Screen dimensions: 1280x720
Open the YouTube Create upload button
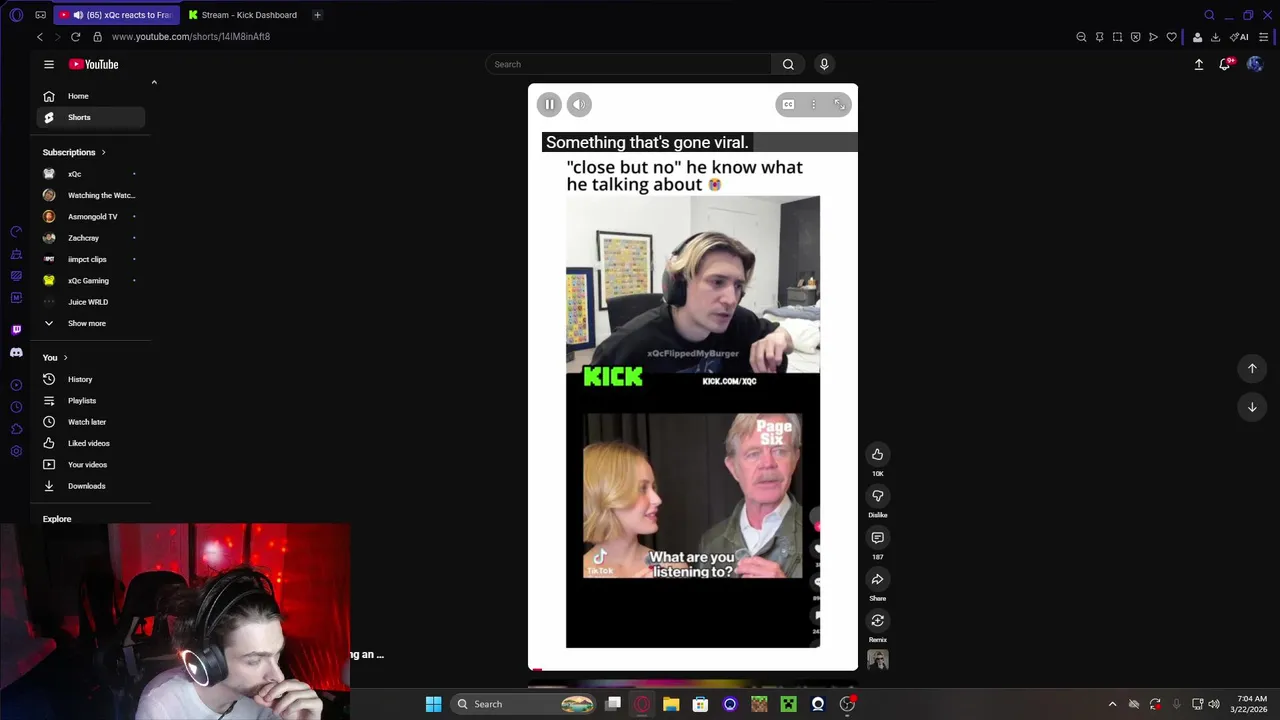[1199, 64]
